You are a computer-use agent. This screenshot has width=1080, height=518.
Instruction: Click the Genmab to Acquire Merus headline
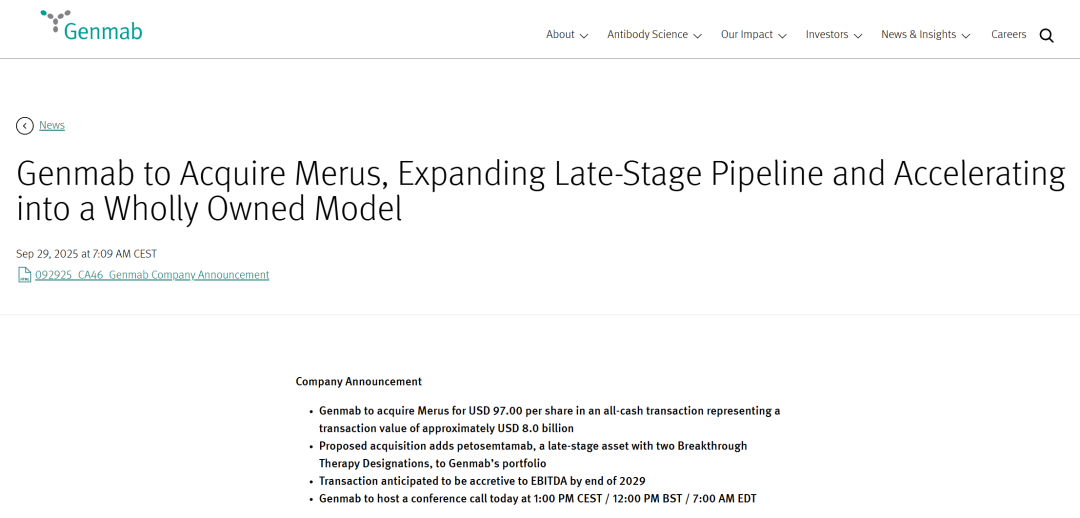[540, 190]
